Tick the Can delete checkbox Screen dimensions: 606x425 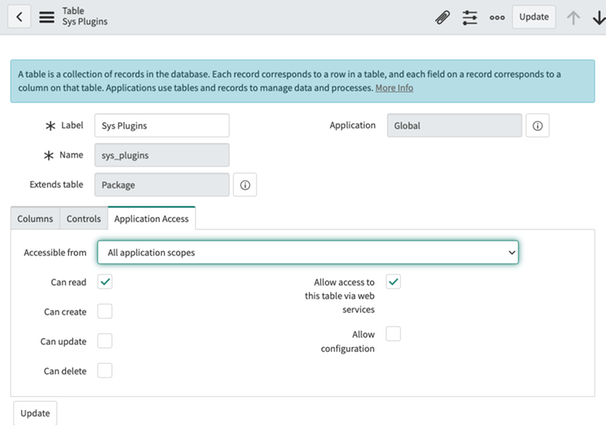(x=105, y=371)
